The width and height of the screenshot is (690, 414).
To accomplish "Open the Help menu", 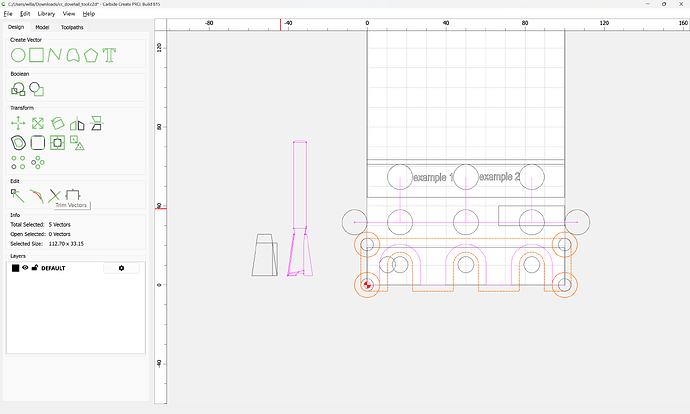I will [x=89, y=14].
